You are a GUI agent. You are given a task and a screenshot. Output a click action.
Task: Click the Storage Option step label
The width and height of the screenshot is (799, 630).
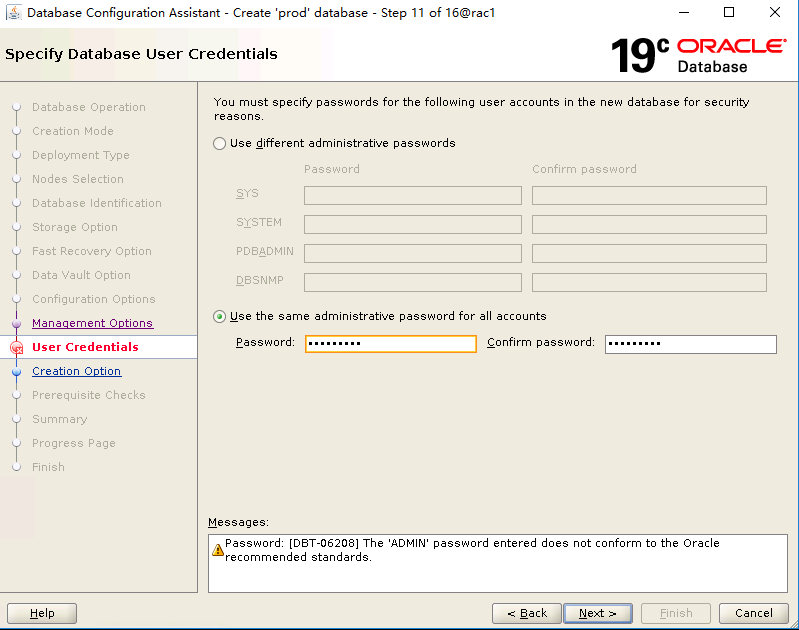tap(75, 227)
